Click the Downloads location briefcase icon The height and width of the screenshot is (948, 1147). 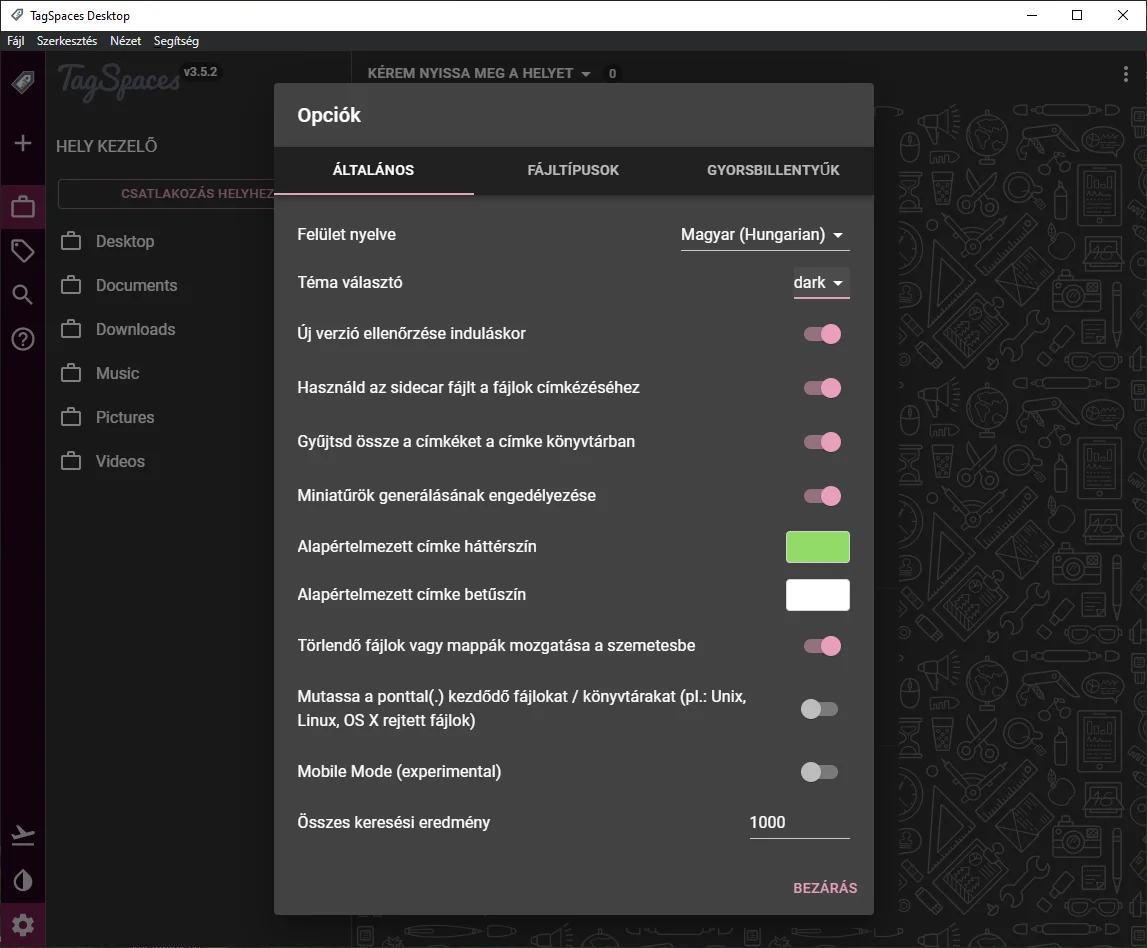[x=71, y=329]
